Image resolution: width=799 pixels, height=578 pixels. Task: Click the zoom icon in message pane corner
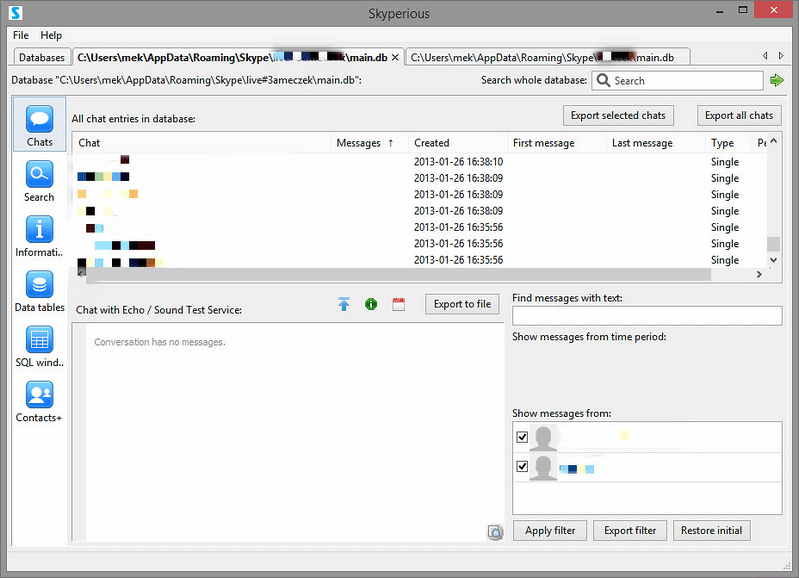[495, 532]
